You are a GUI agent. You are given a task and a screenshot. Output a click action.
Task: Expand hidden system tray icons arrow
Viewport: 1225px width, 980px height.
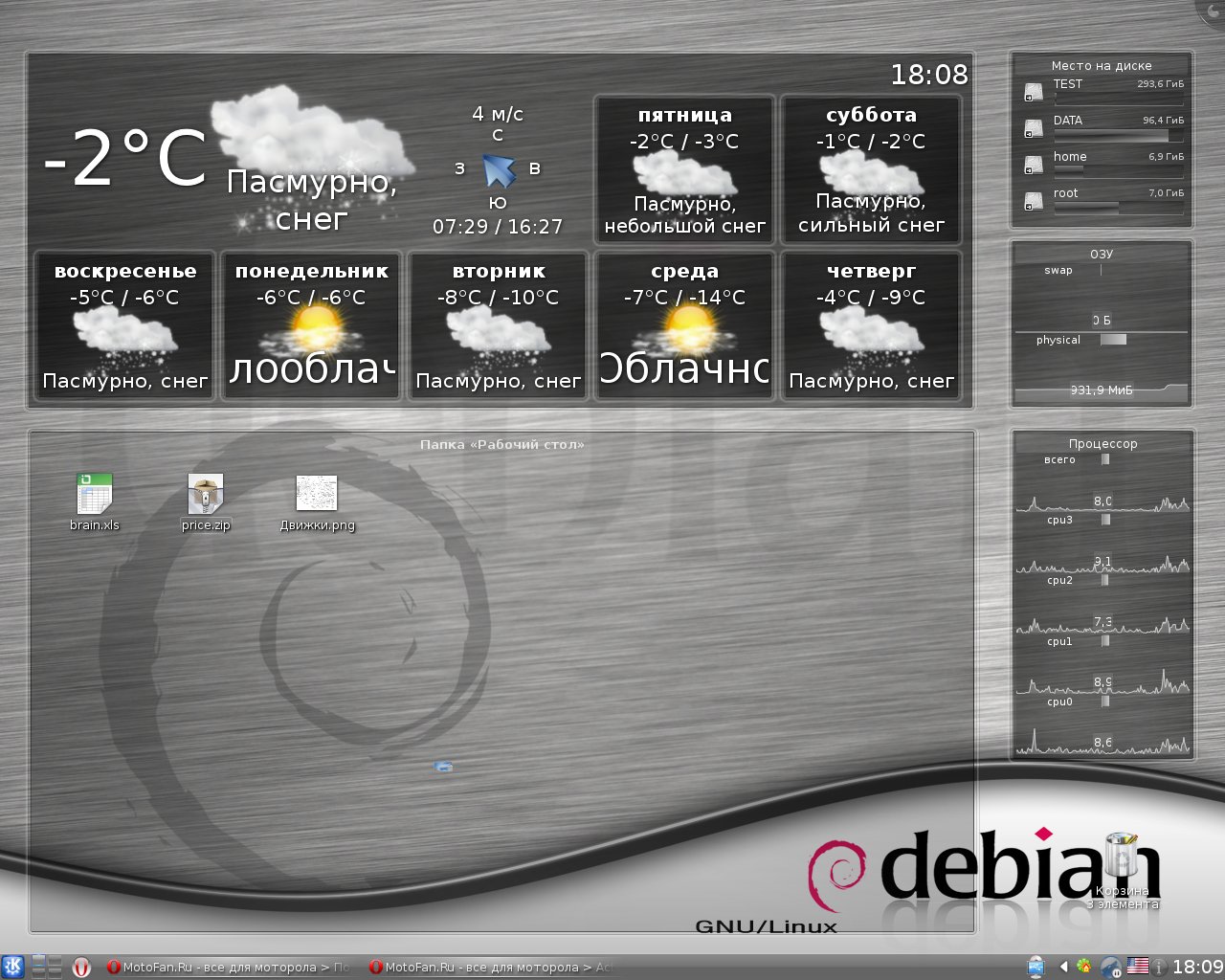[1062, 967]
